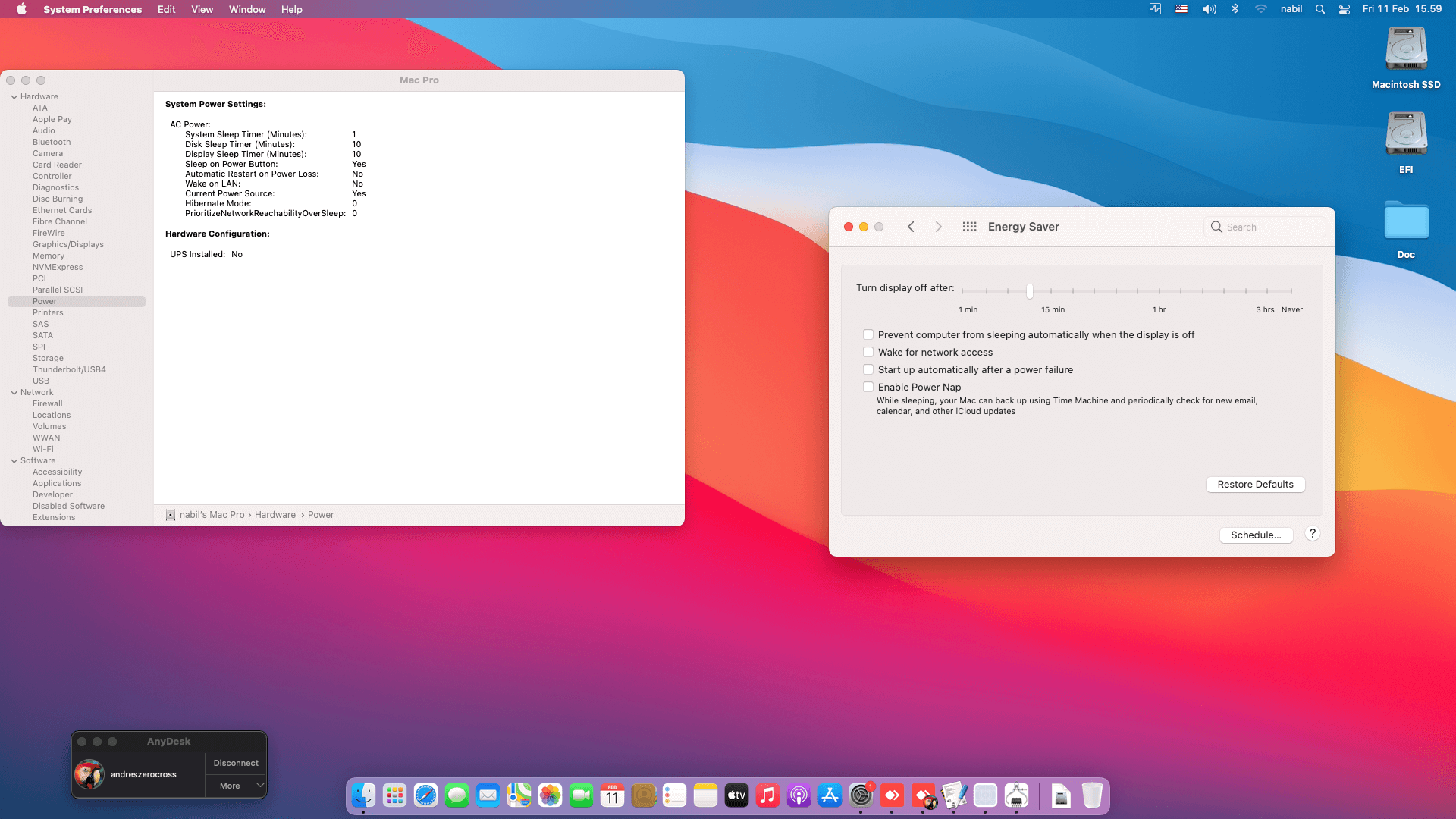Click Restore Defaults in Energy Saver
The image size is (1456, 819).
(x=1255, y=484)
